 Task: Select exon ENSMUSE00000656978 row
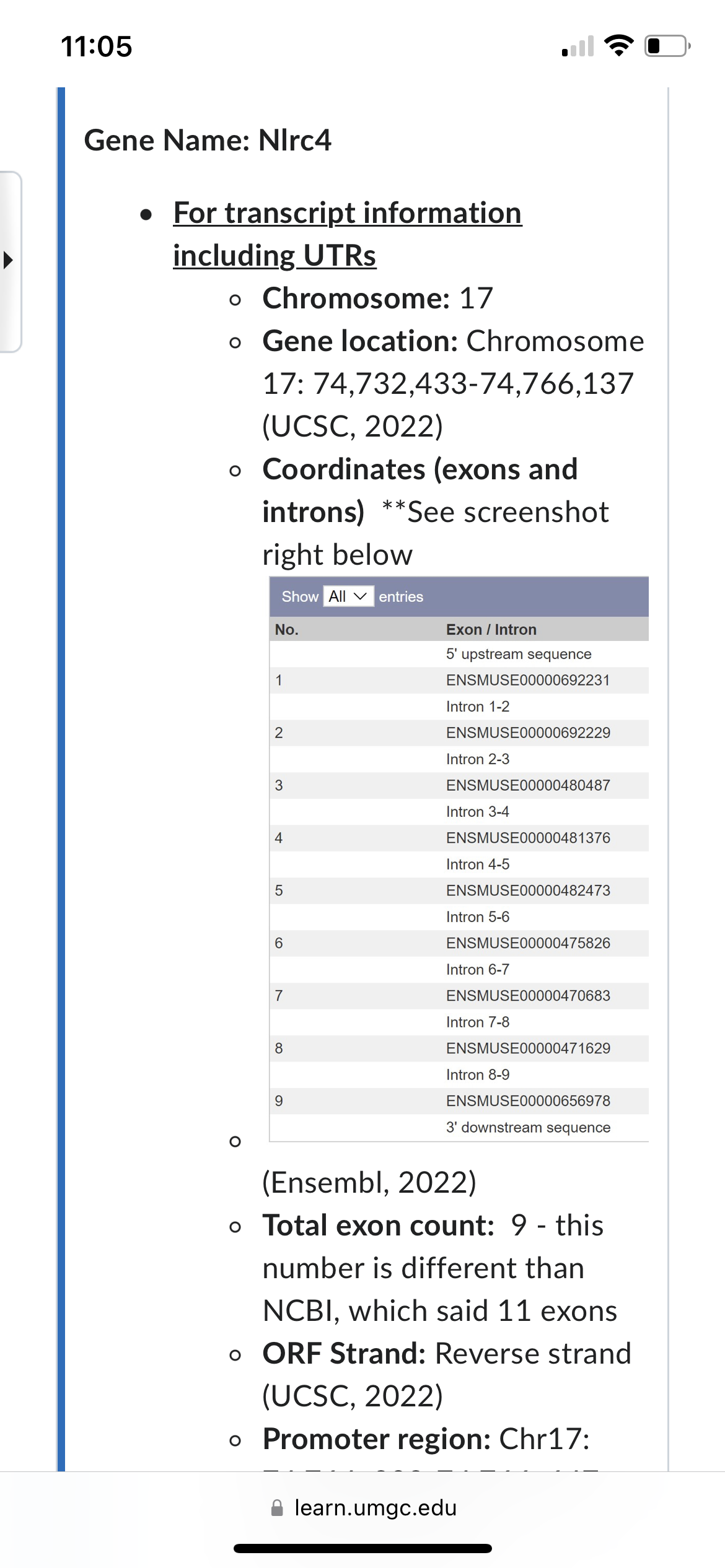pyautogui.click(x=459, y=1101)
